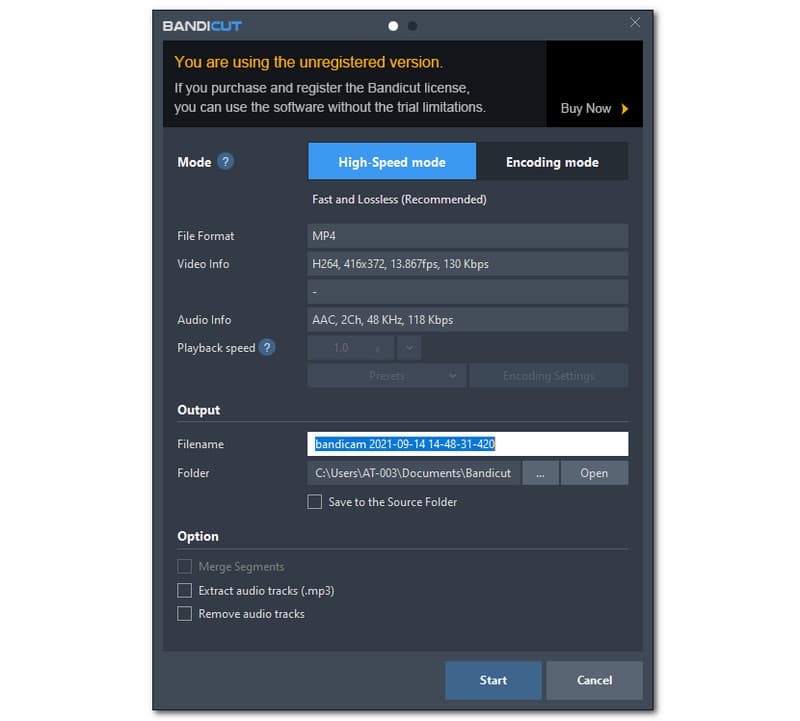The height and width of the screenshot is (721, 800).
Task: Select the first page indicator dot
Action: (393, 26)
